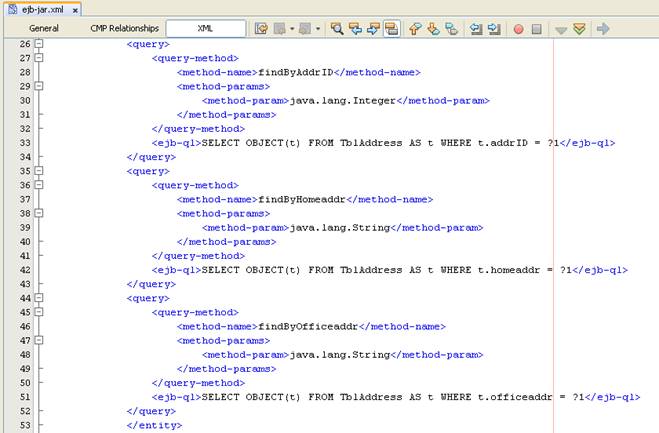Jump to the next bookmark
Image resolution: width=659 pixels, height=433 pixels.
coord(433,29)
